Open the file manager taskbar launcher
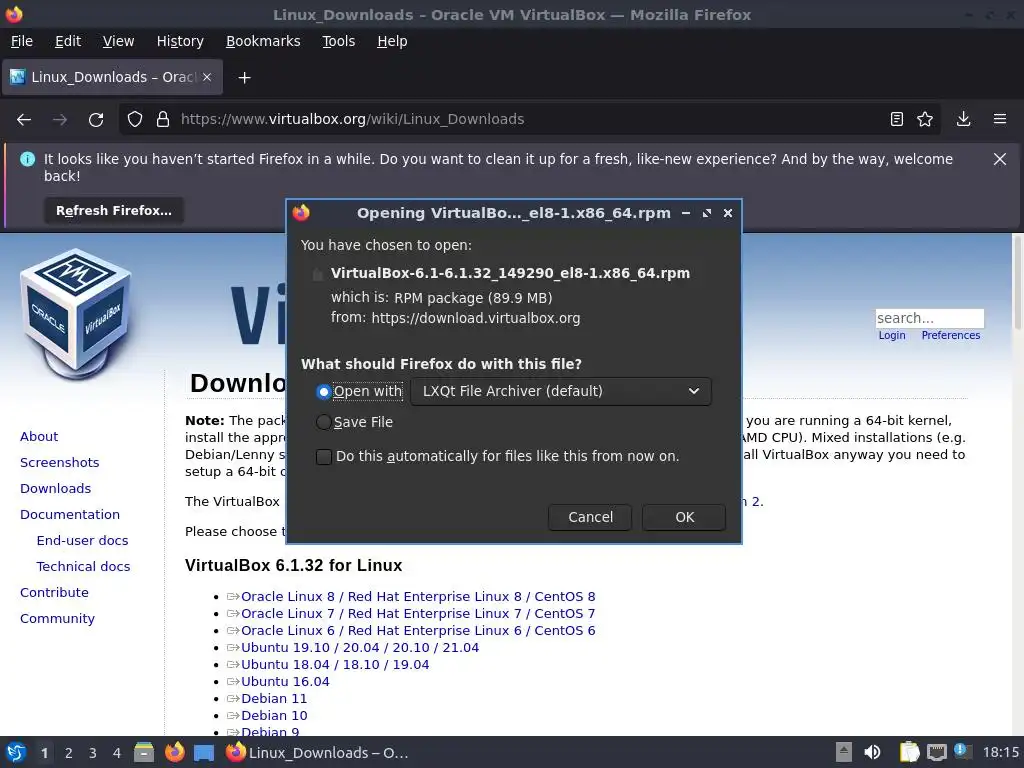 pos(144,752)
